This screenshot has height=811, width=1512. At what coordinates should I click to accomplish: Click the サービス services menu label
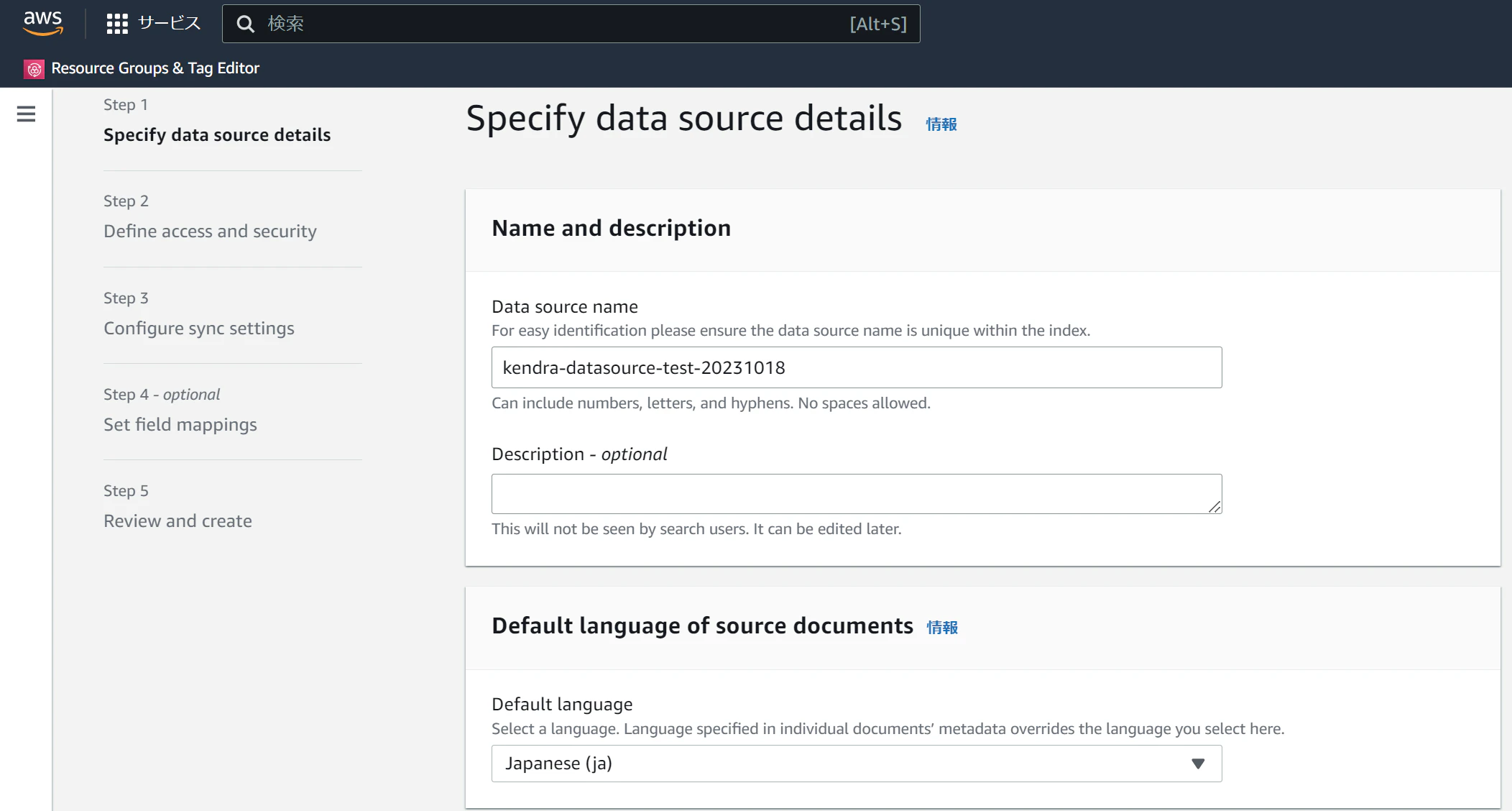(x=169, y=24)
